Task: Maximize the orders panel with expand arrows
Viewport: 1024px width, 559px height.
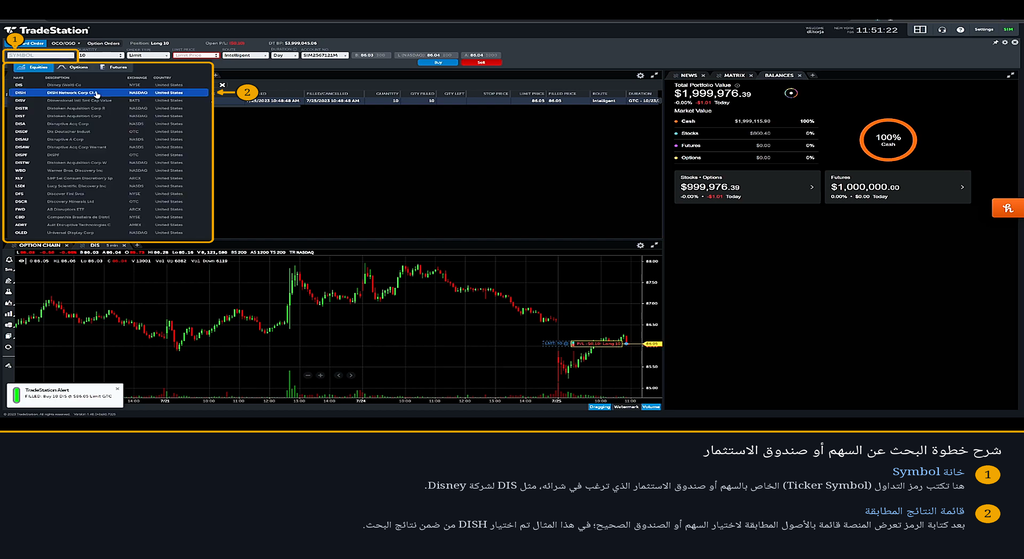Action: [654, 75]
